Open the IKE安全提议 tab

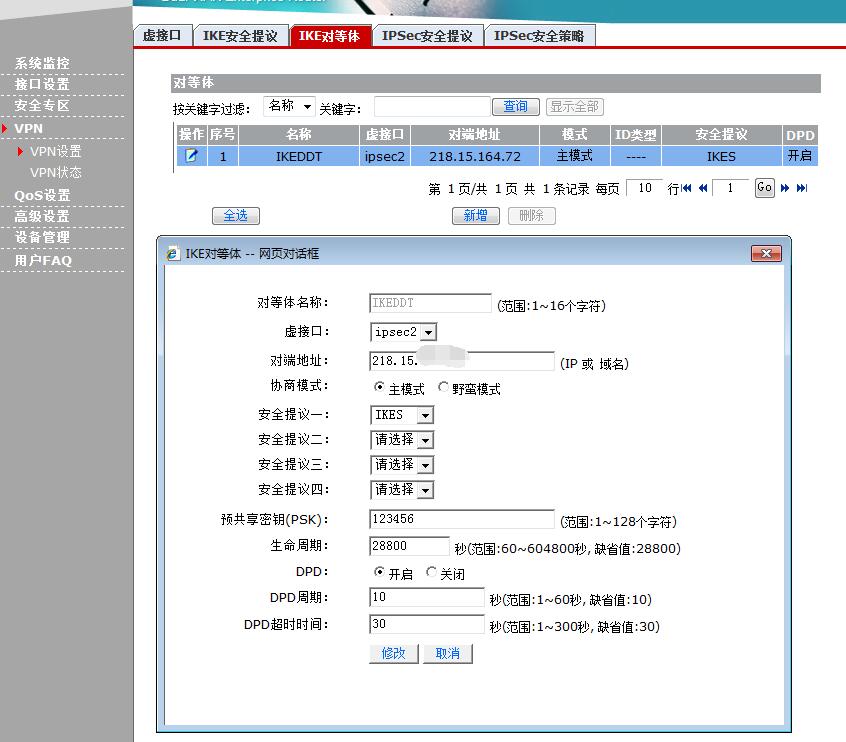click(x=240, y=36)
